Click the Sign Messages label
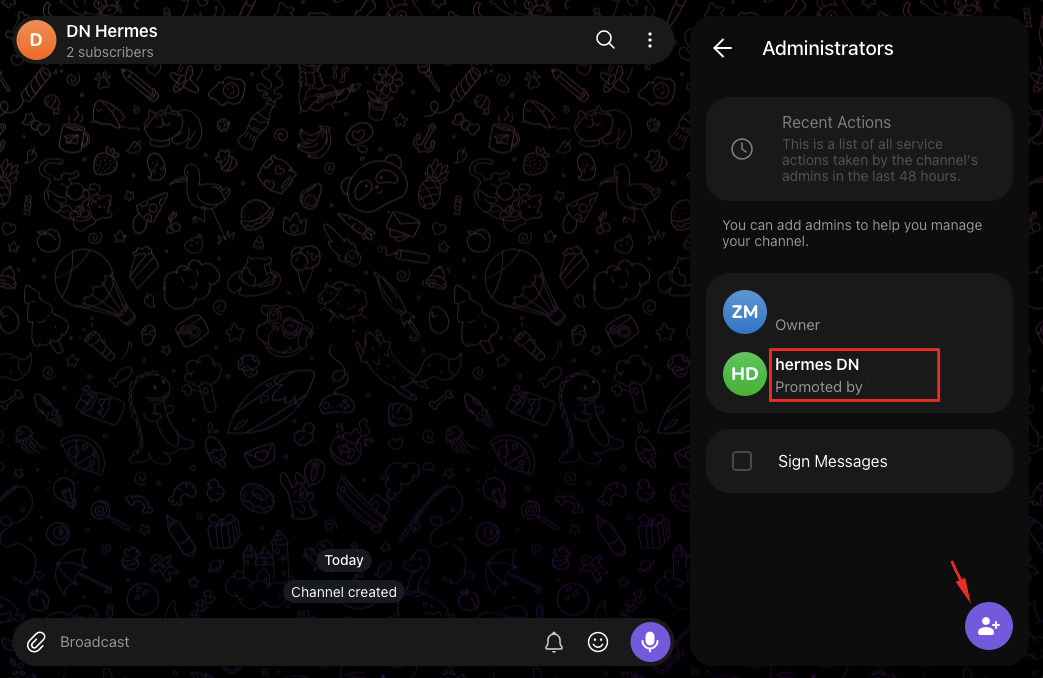 [833, 461]
